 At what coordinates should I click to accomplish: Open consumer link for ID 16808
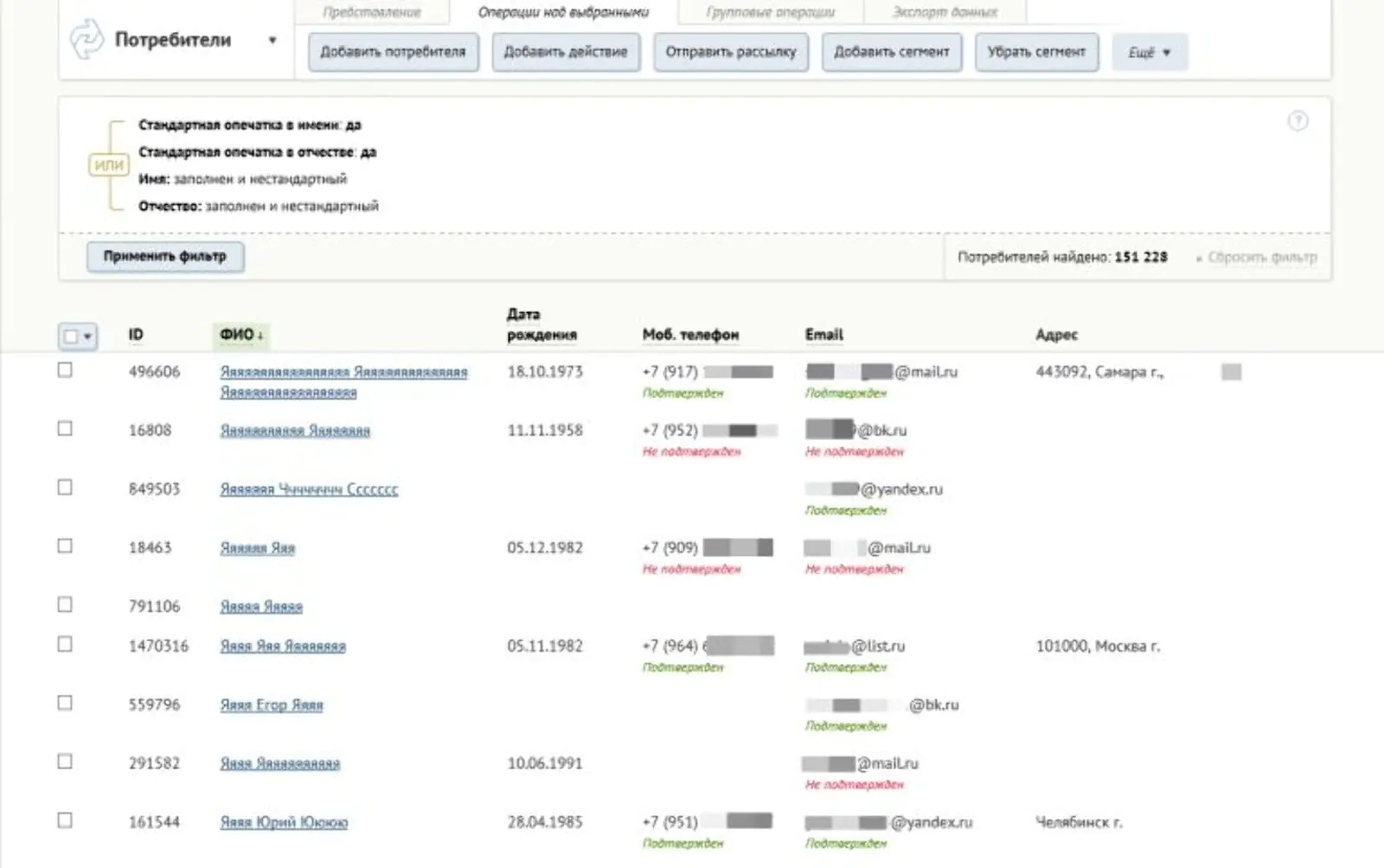coord(295,431)
